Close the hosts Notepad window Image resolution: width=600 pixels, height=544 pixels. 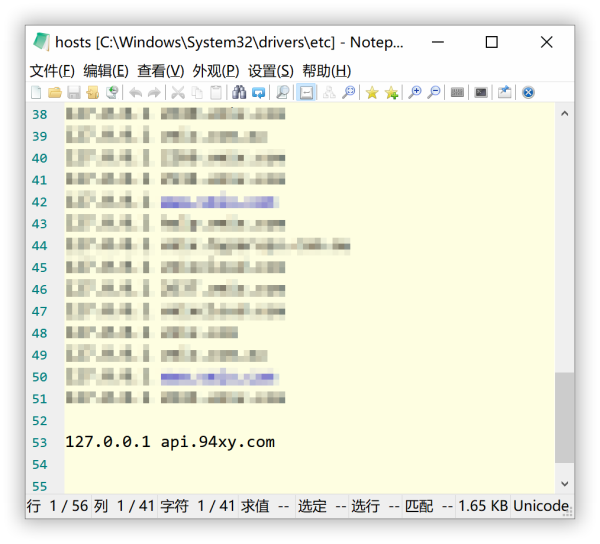(546, 42)
